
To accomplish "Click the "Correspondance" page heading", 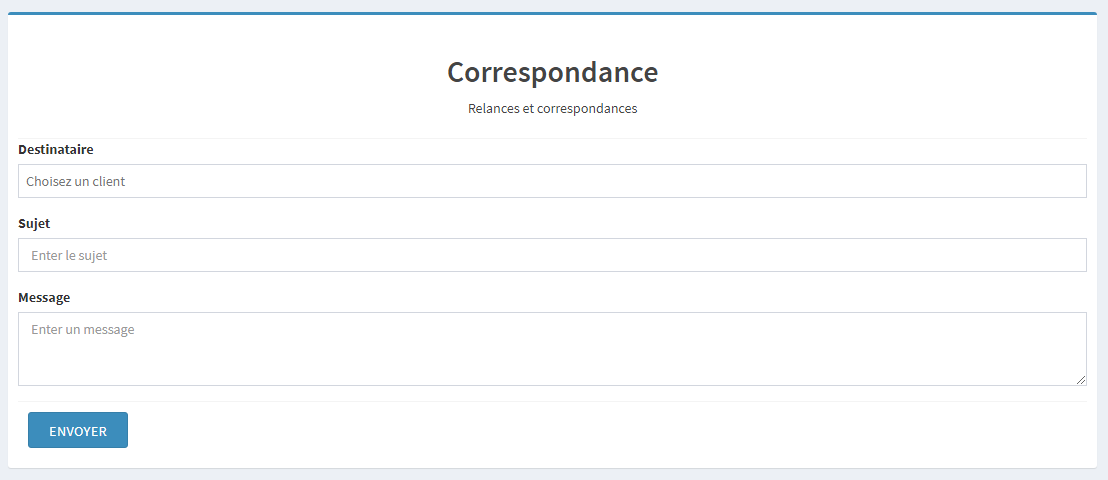I will click(552, 72).
